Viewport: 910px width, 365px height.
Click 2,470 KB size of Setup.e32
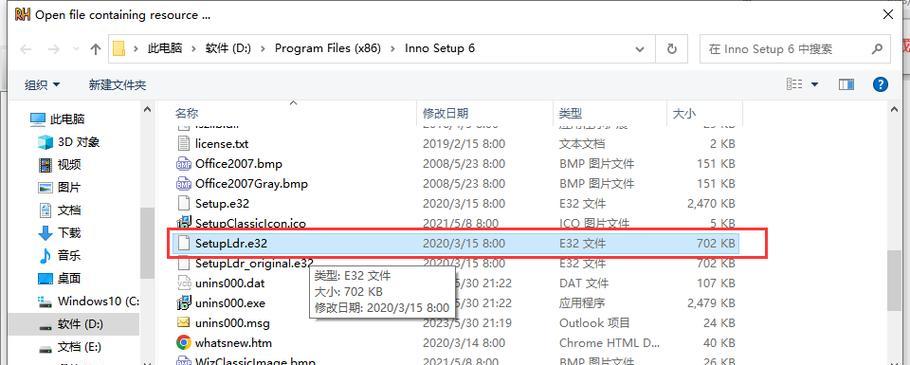click(x=711, y=204)
